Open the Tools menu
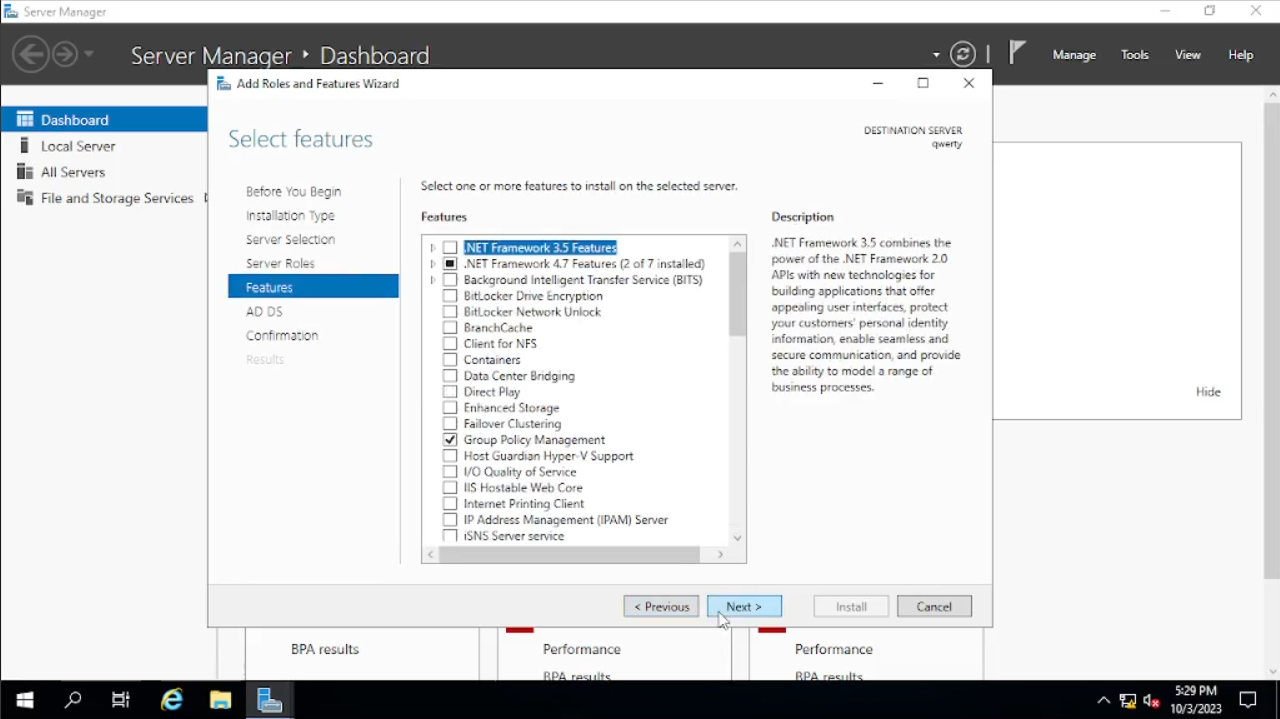The height and width of the screenshot is (719, 1280). point(1134,55)
